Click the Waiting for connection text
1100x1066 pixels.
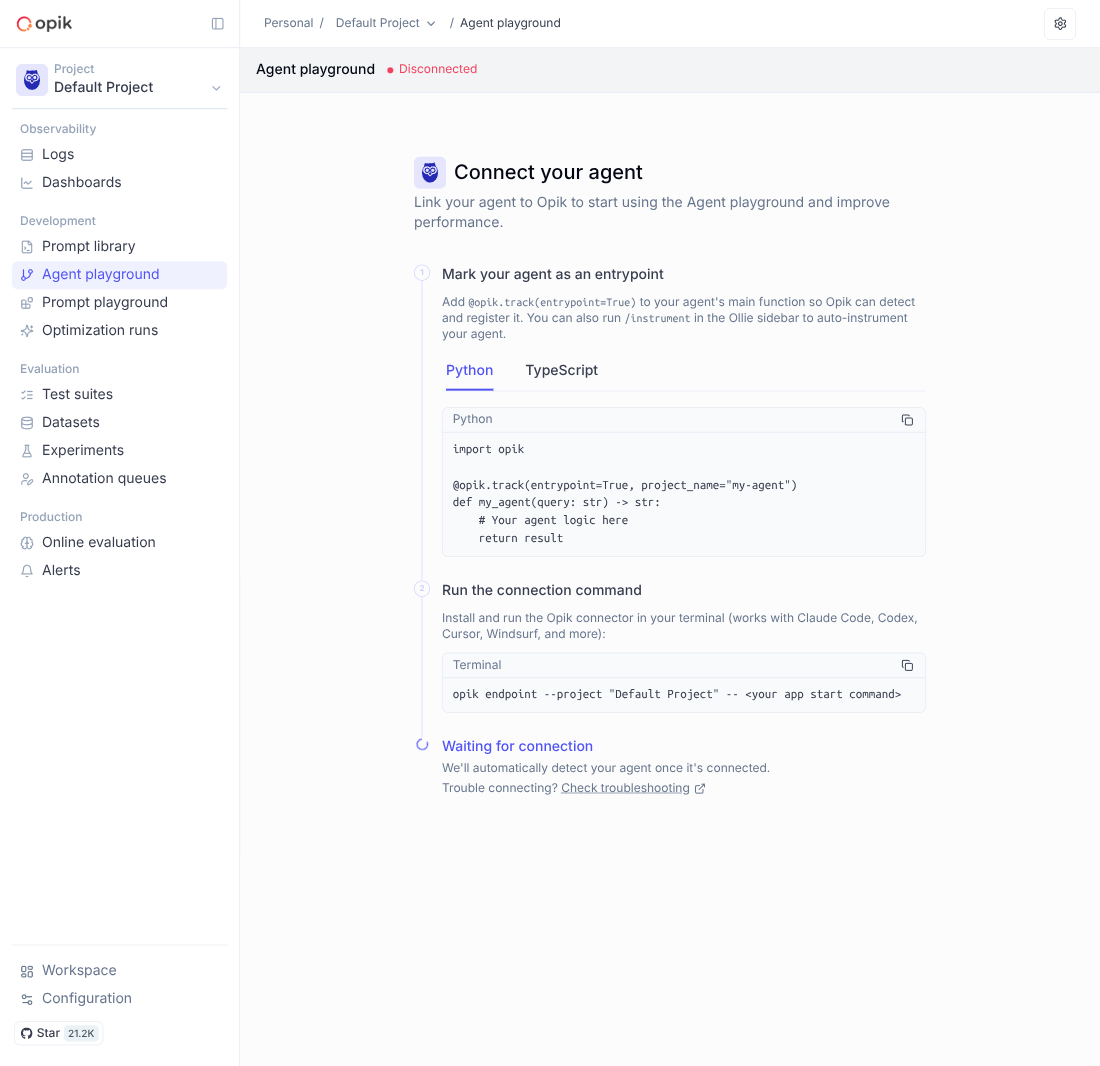[517, 746]
